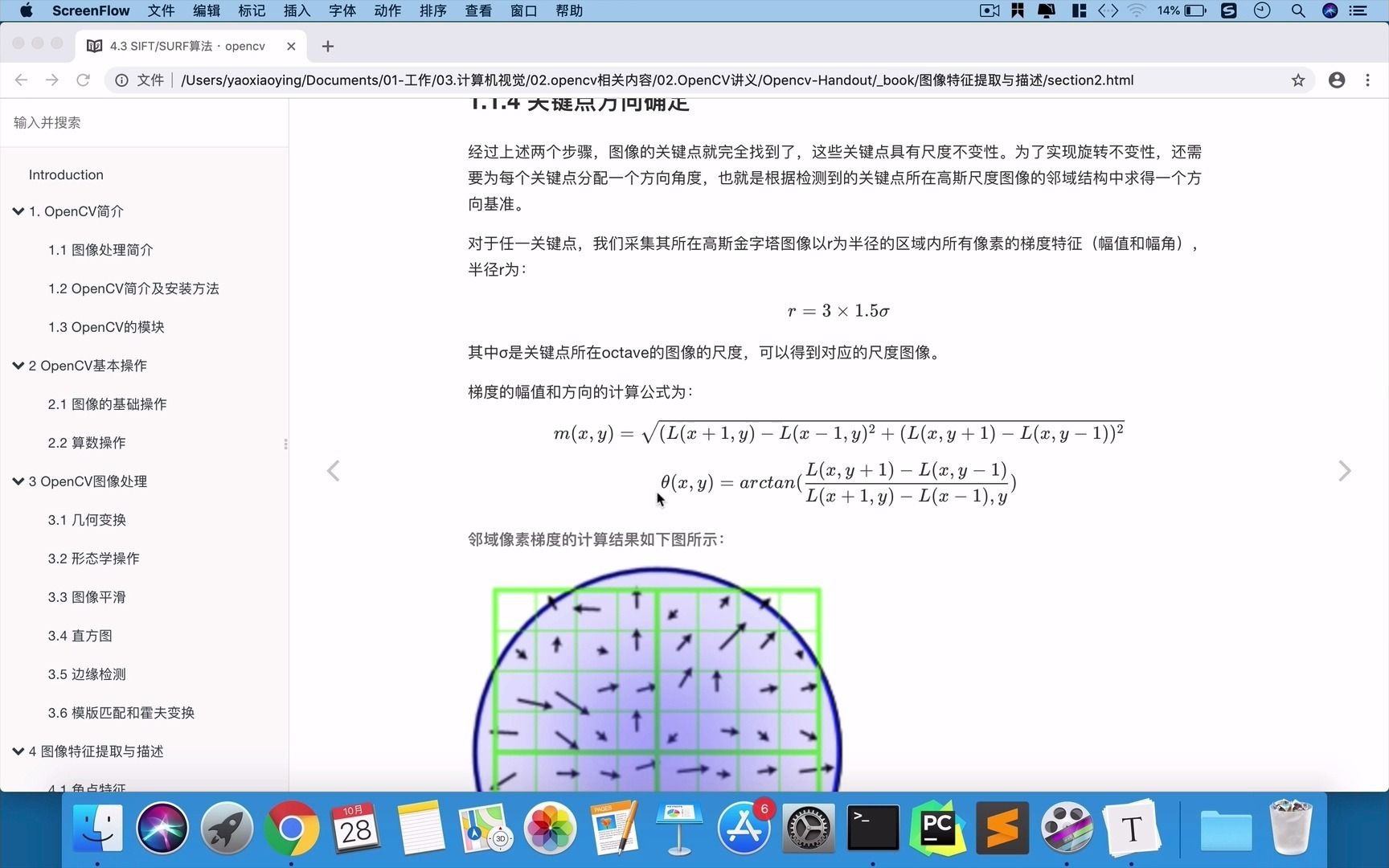This screenshot has height=868, width=1389.
Task: Open the Apple menu
Action: tap(26, 10)
